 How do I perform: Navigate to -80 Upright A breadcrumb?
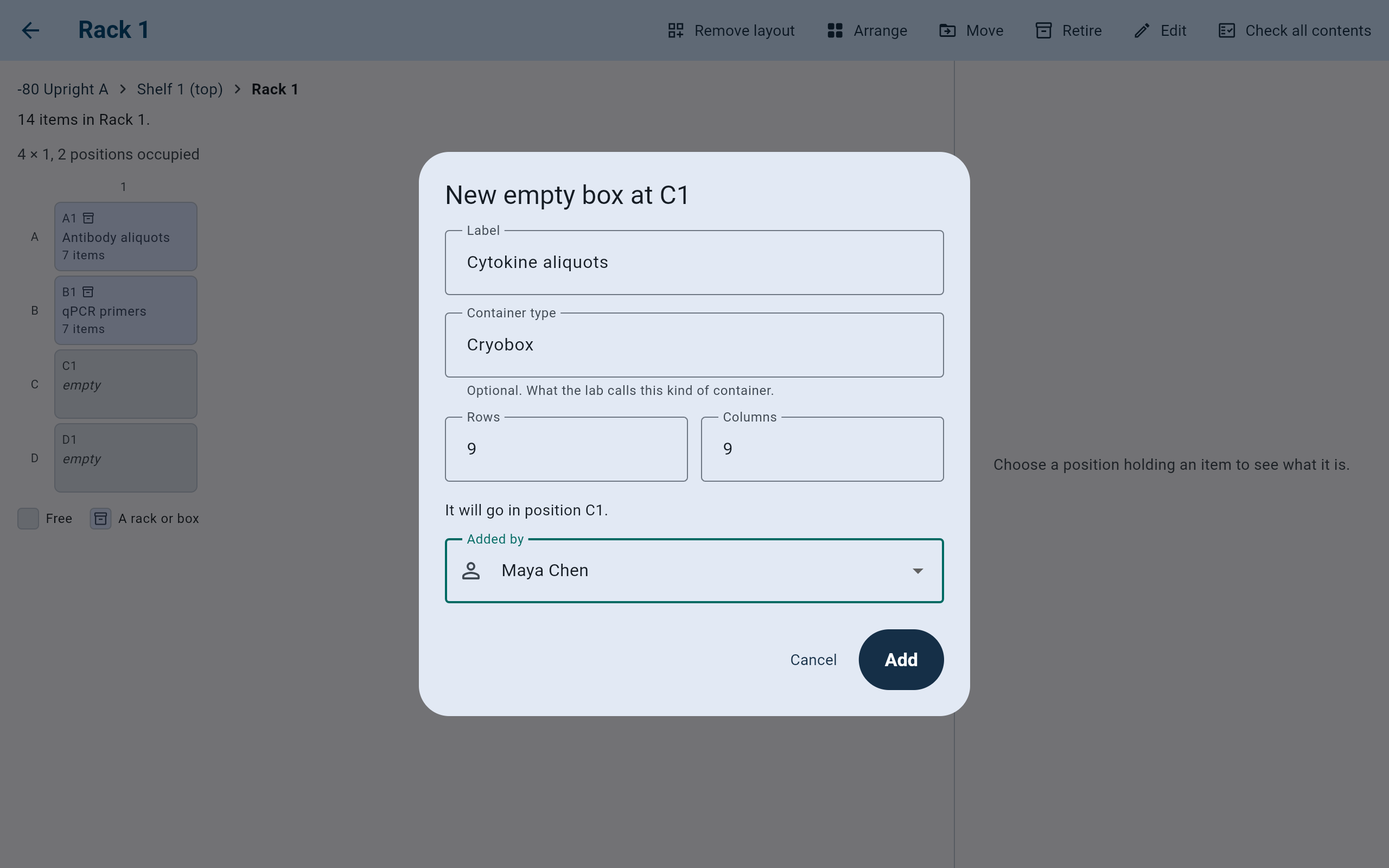pos(62,89)
